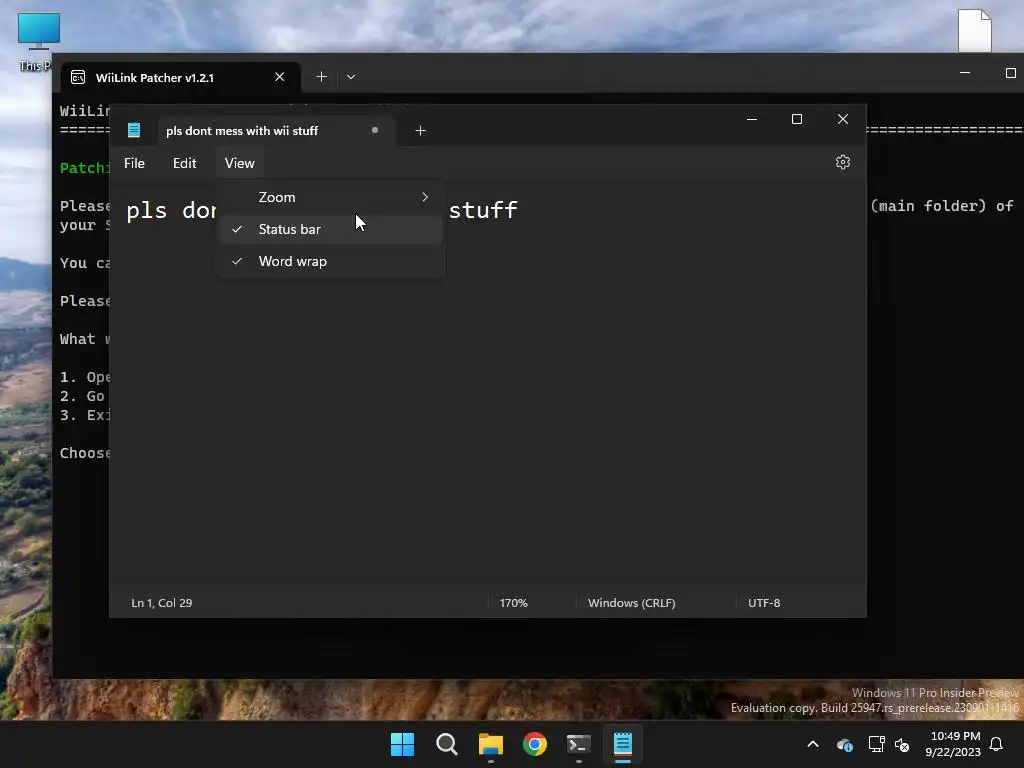Open the clock and date flyout
Image resolution: width=1024 pixels, height=768 pixels.
pyautogui.click(x=952, y=744)
